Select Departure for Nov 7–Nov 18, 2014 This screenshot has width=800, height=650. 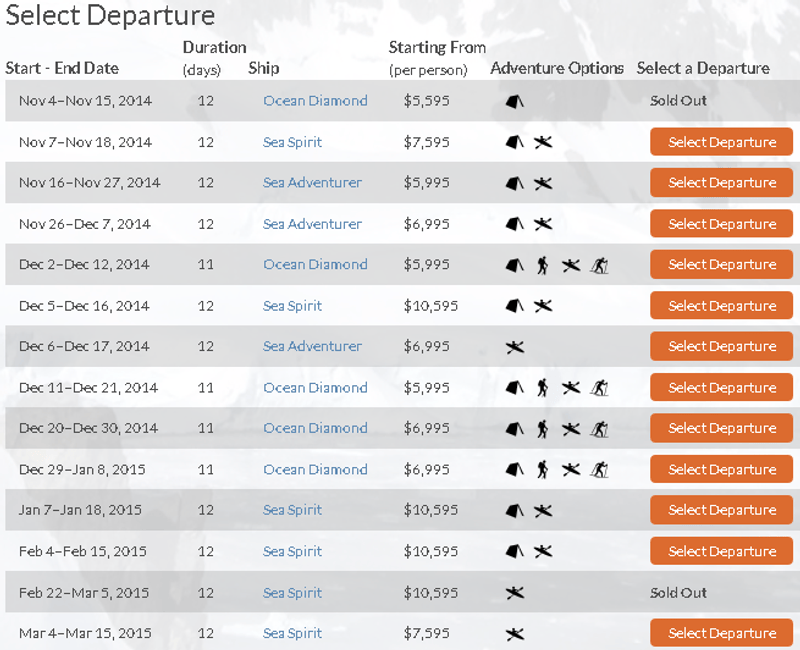[x=721, y=142]
